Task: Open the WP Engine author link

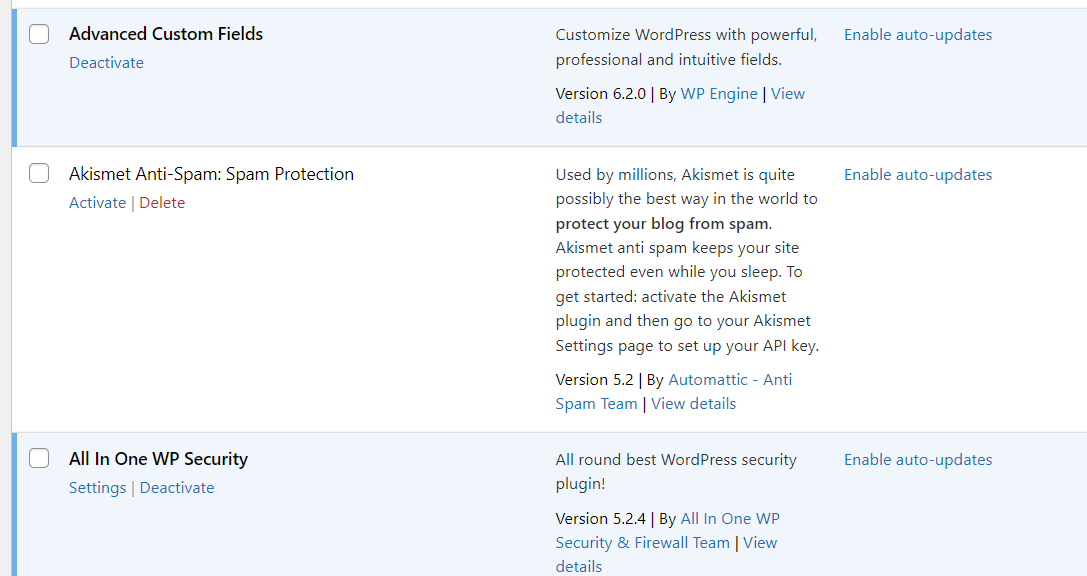Action: [718, 93]
